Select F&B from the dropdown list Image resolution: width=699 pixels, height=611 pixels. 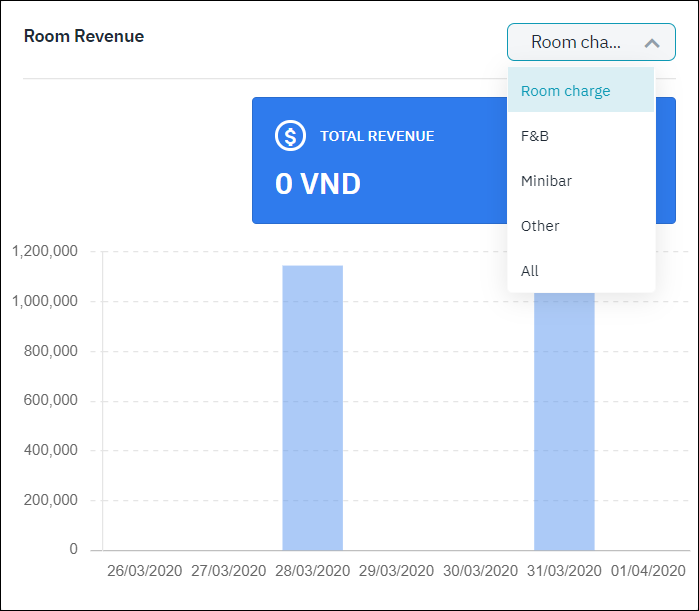535,136
